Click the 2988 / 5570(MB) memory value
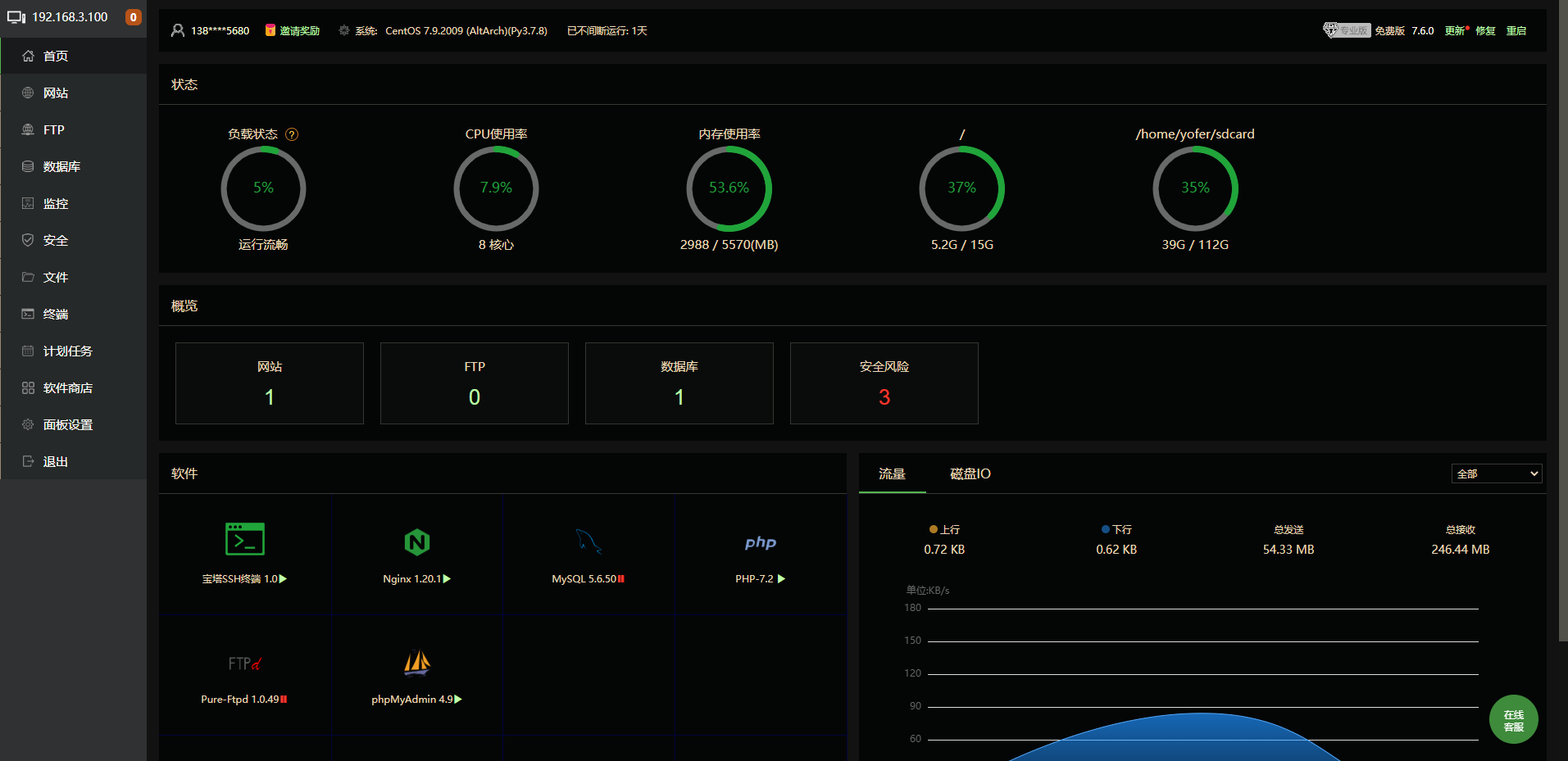 (x=729, y=244)
